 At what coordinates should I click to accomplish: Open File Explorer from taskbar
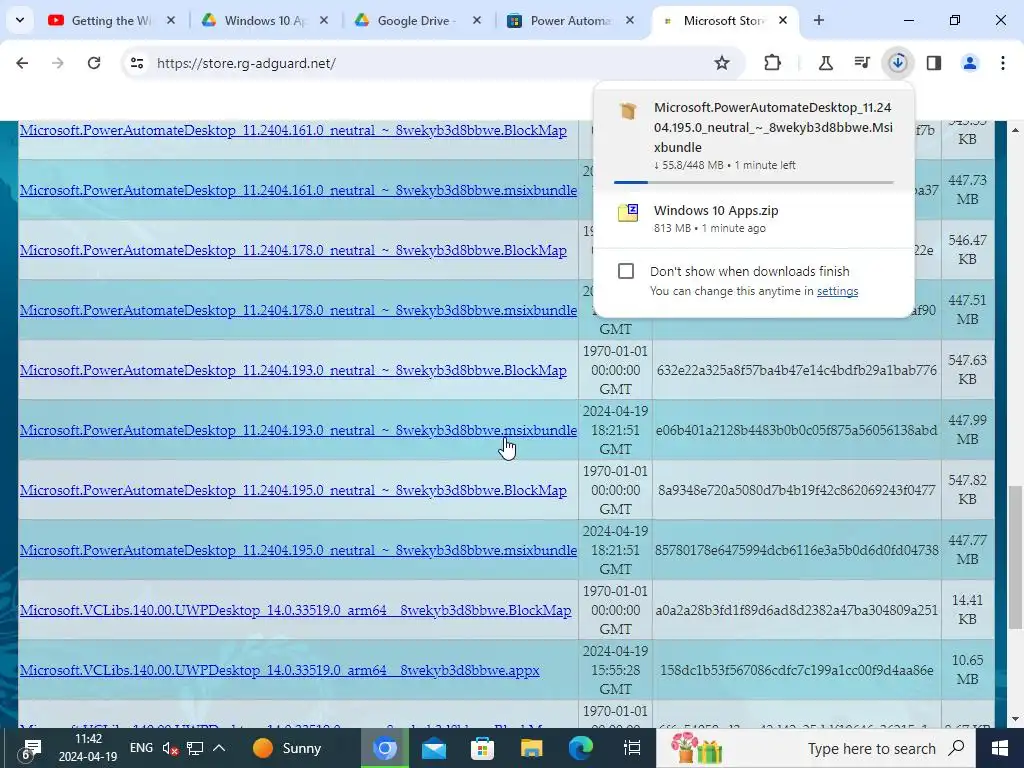532,748
